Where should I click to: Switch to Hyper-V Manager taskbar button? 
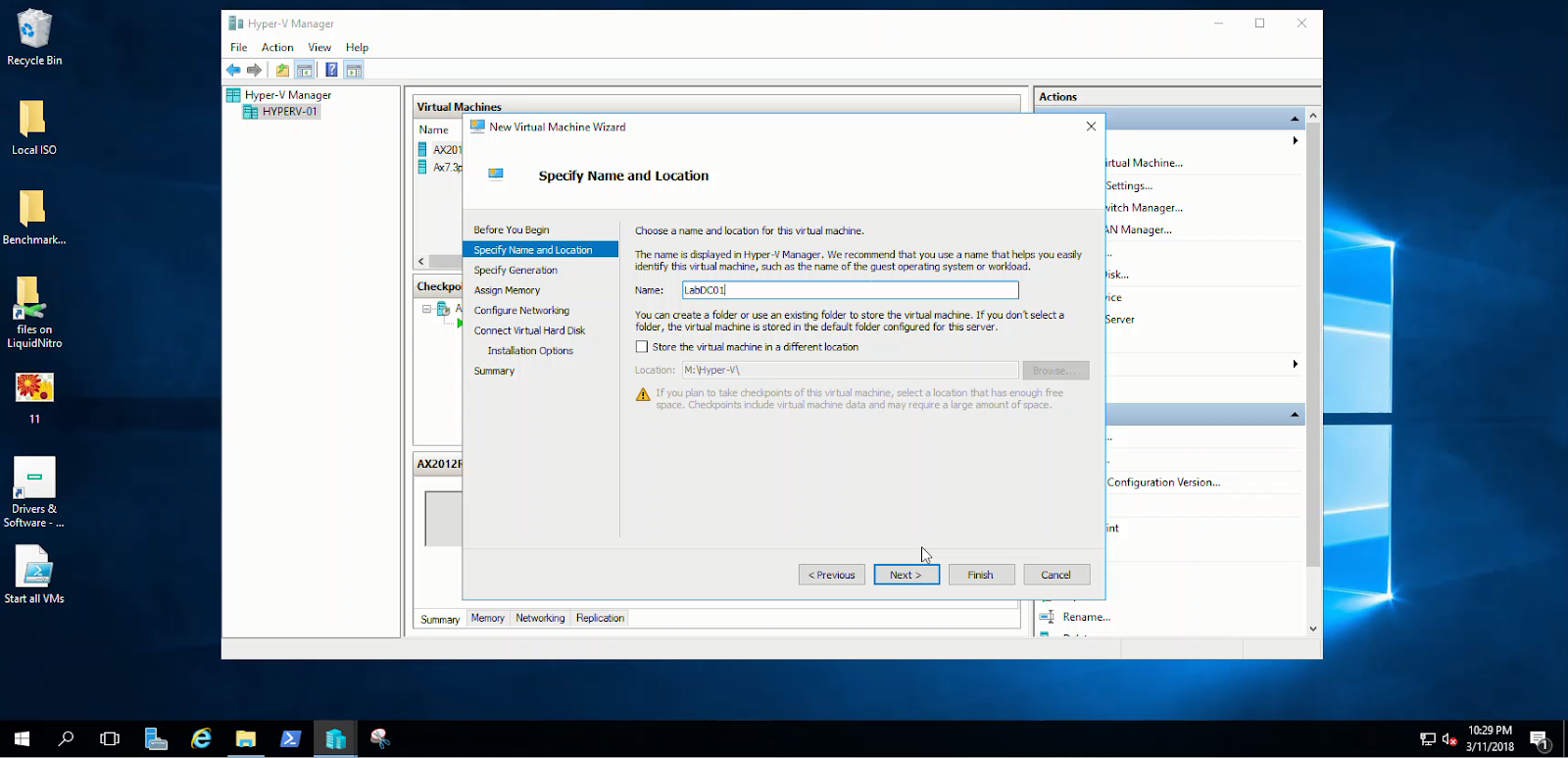point(336,738)
